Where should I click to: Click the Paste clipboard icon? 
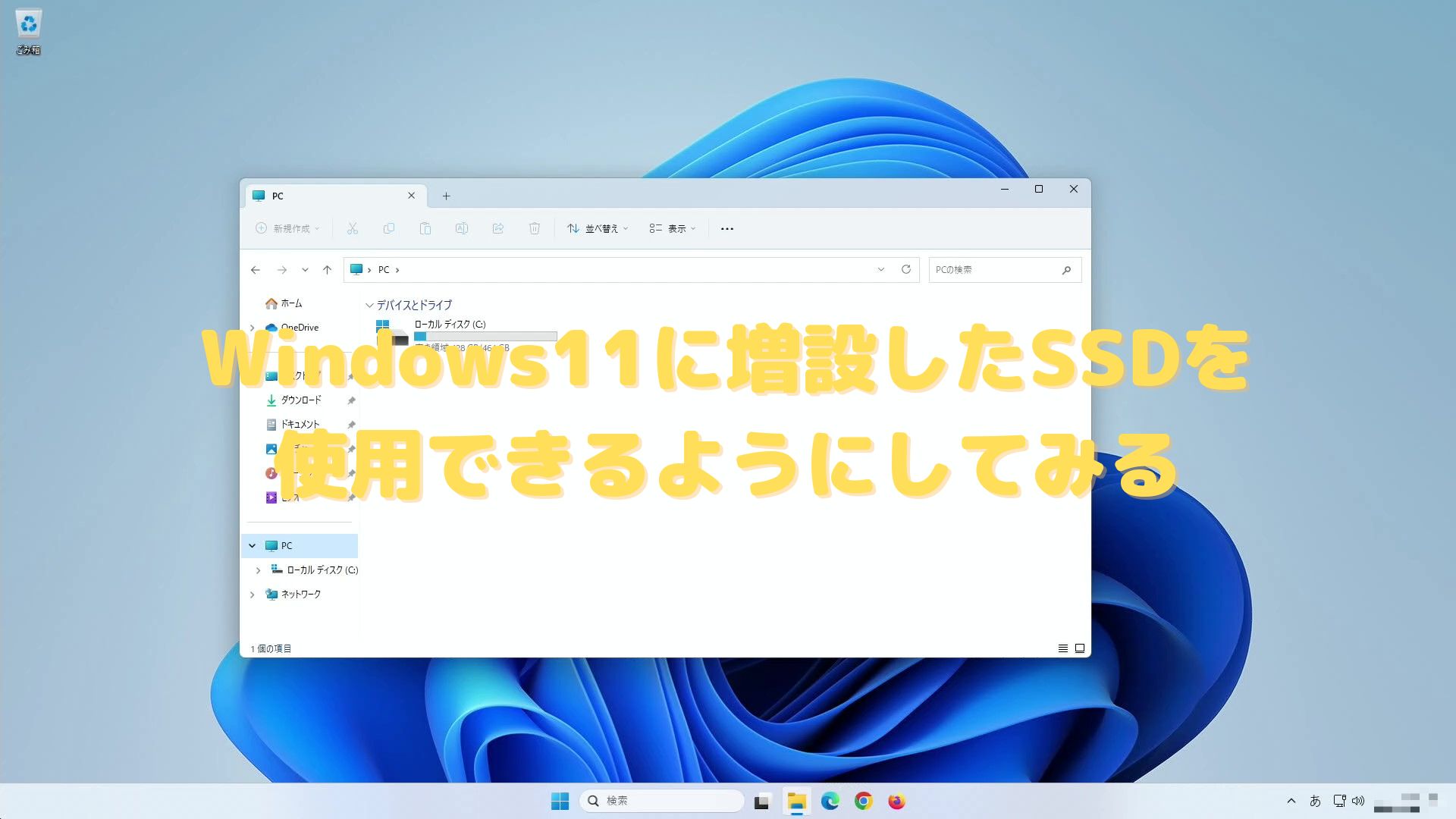tap(425, 228)
